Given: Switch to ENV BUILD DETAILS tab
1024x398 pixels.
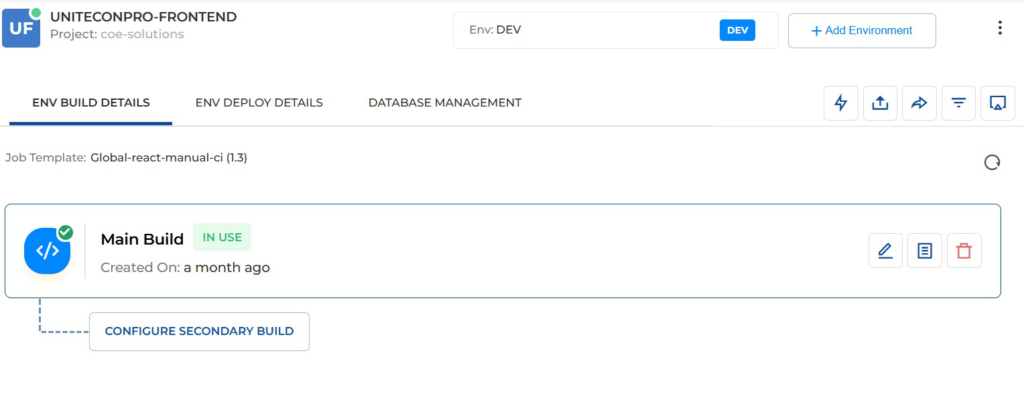Looking at the screenshot, I should pos(91,103).
